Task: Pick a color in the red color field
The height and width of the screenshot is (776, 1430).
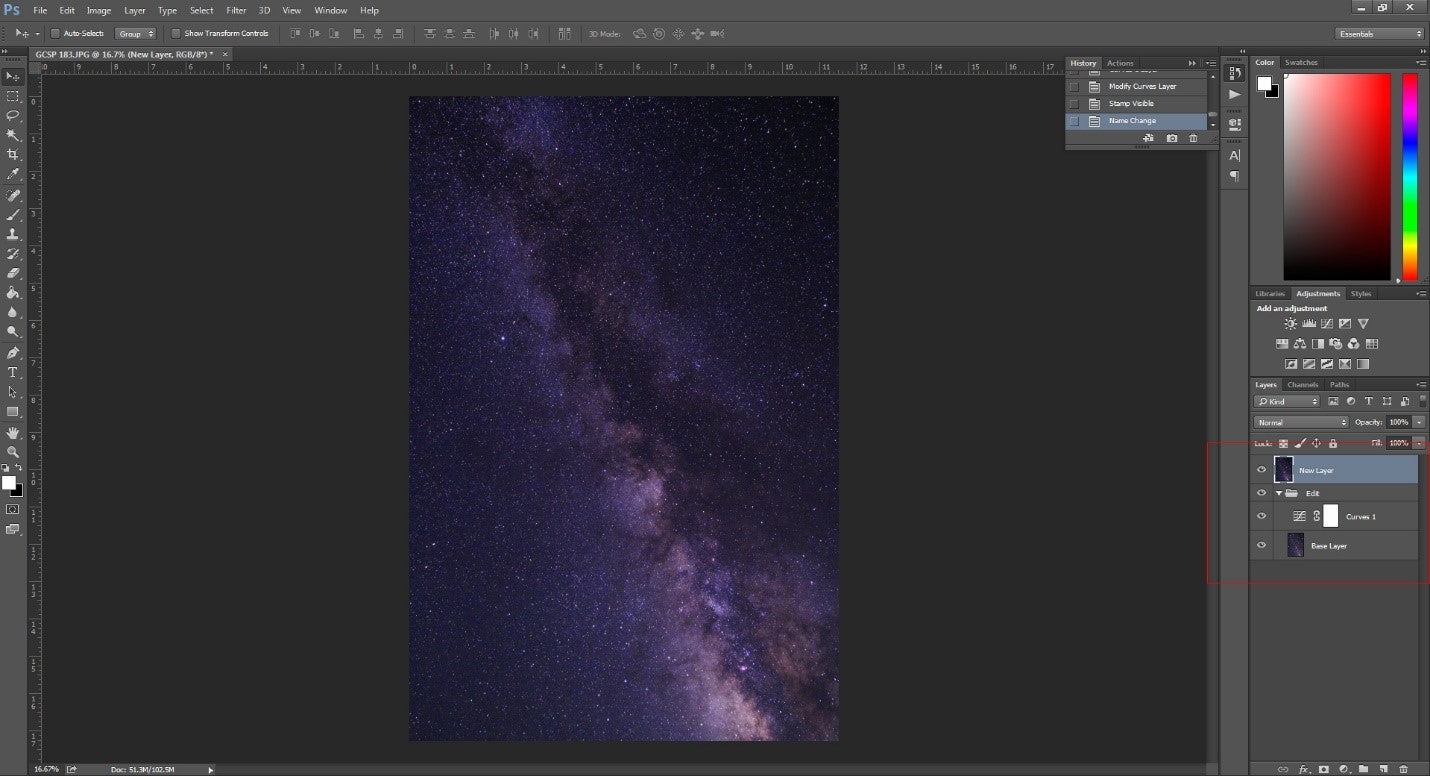Action: point(1337,176)
